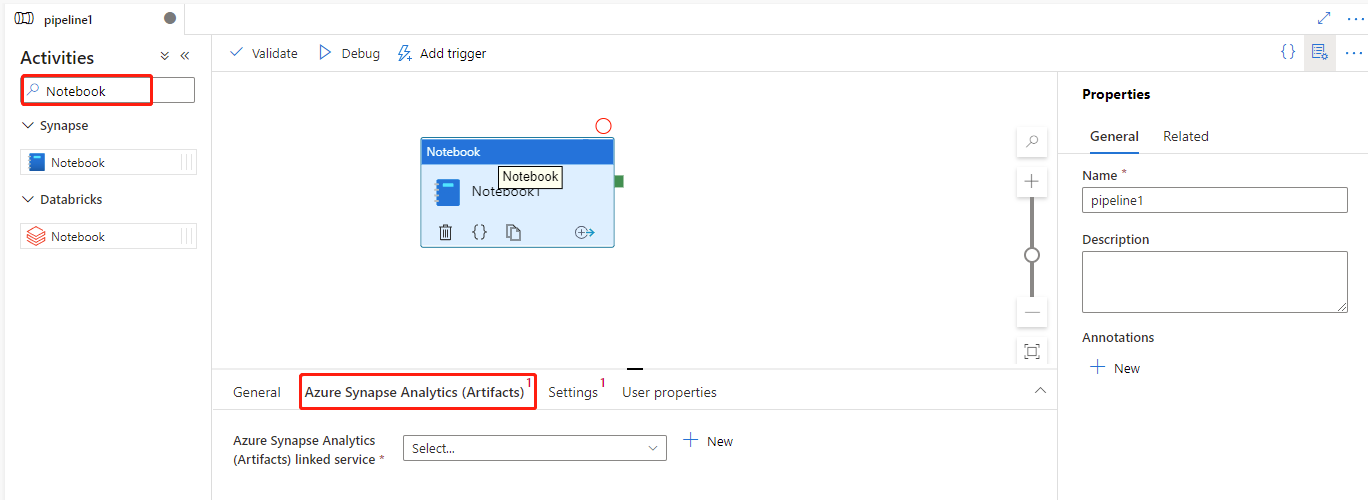
Task: Click the Databricks layered icon
Action: [36, 236]
